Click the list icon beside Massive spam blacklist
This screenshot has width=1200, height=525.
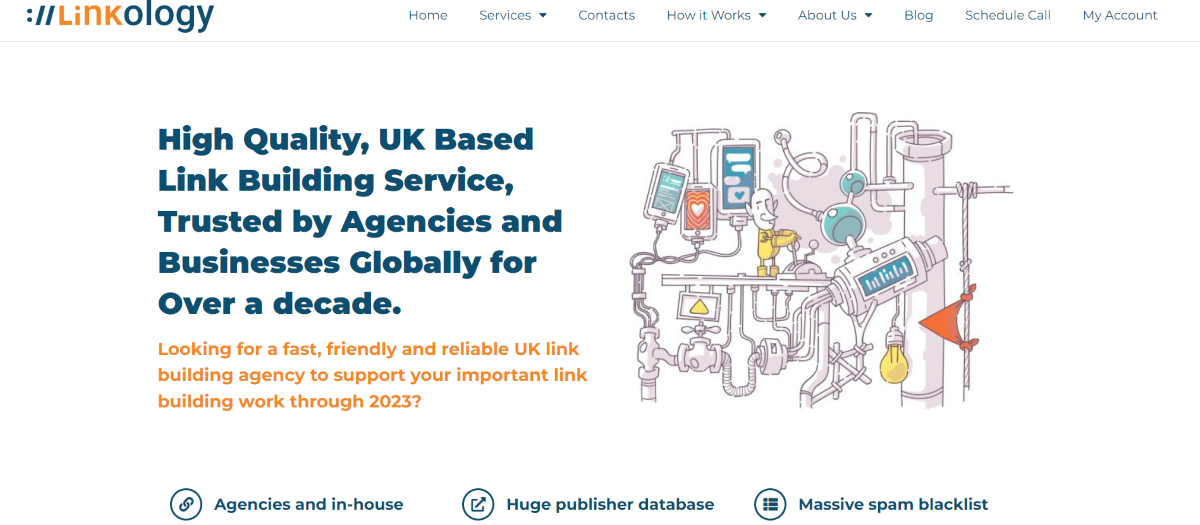770,505
